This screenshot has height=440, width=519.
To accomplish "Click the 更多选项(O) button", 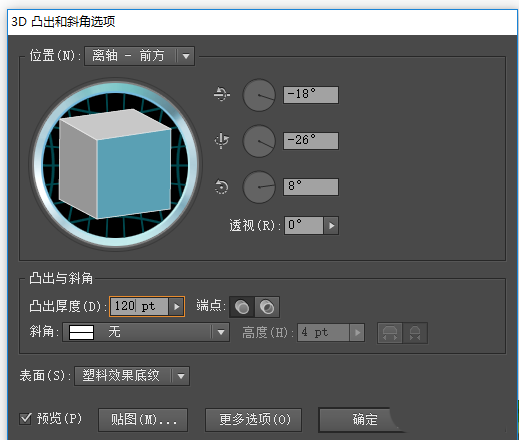I will coord(254,420).
